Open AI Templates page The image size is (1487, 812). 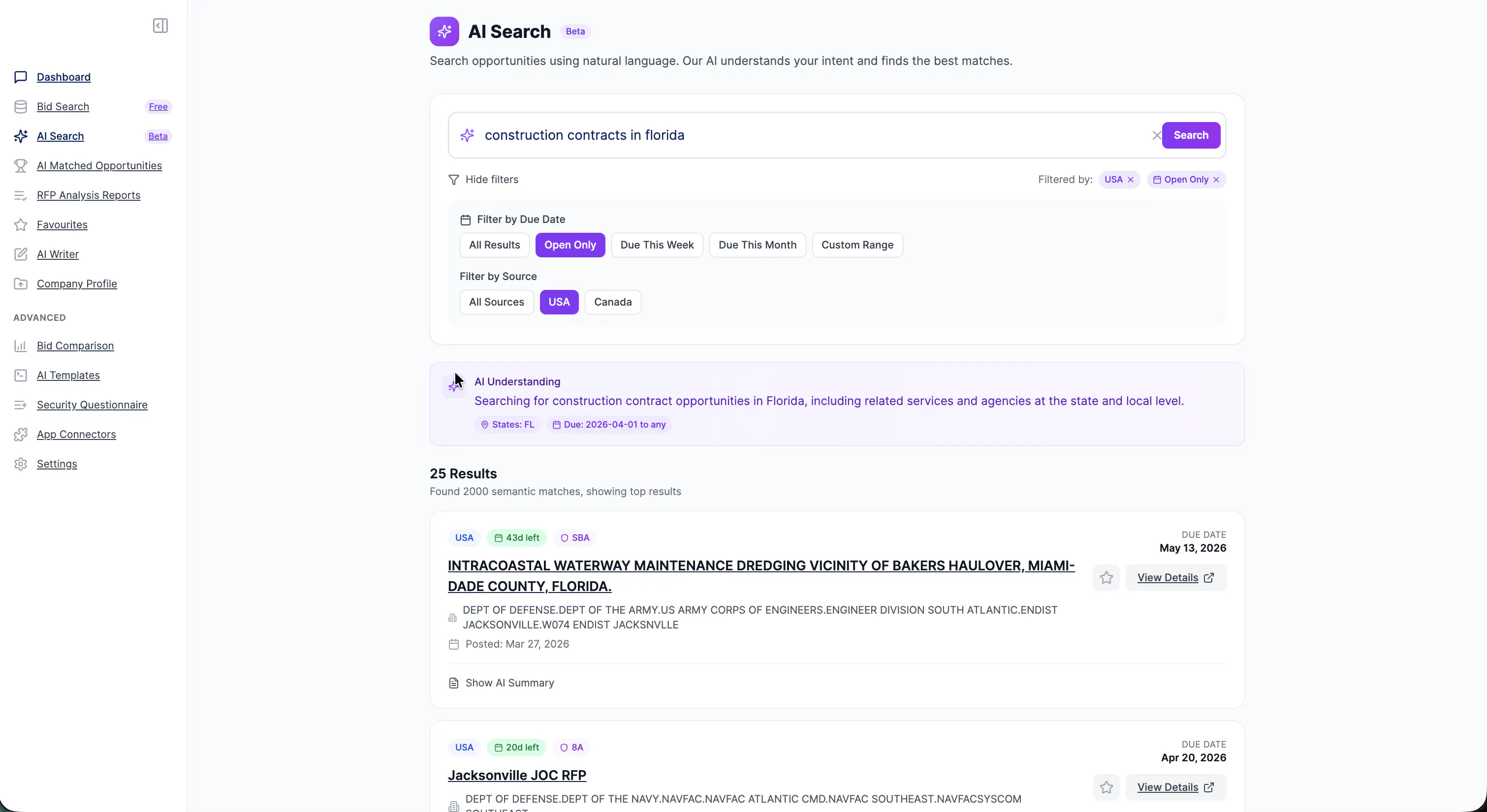pyautogui.click(x=68, y=375)
